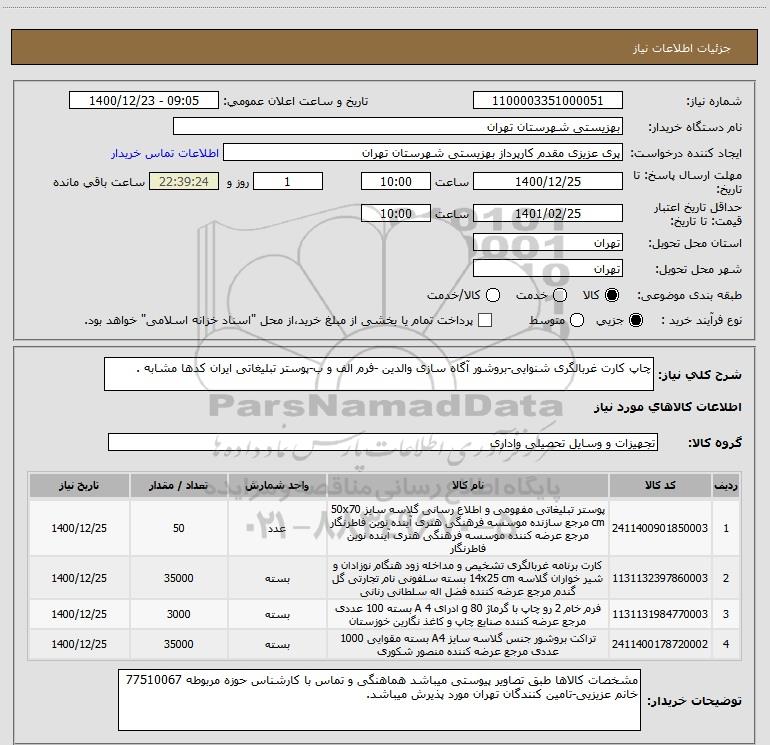770x745 pixels.
Task: Click the price validity 10:00 time field
Action: click(x=396, y=214)
